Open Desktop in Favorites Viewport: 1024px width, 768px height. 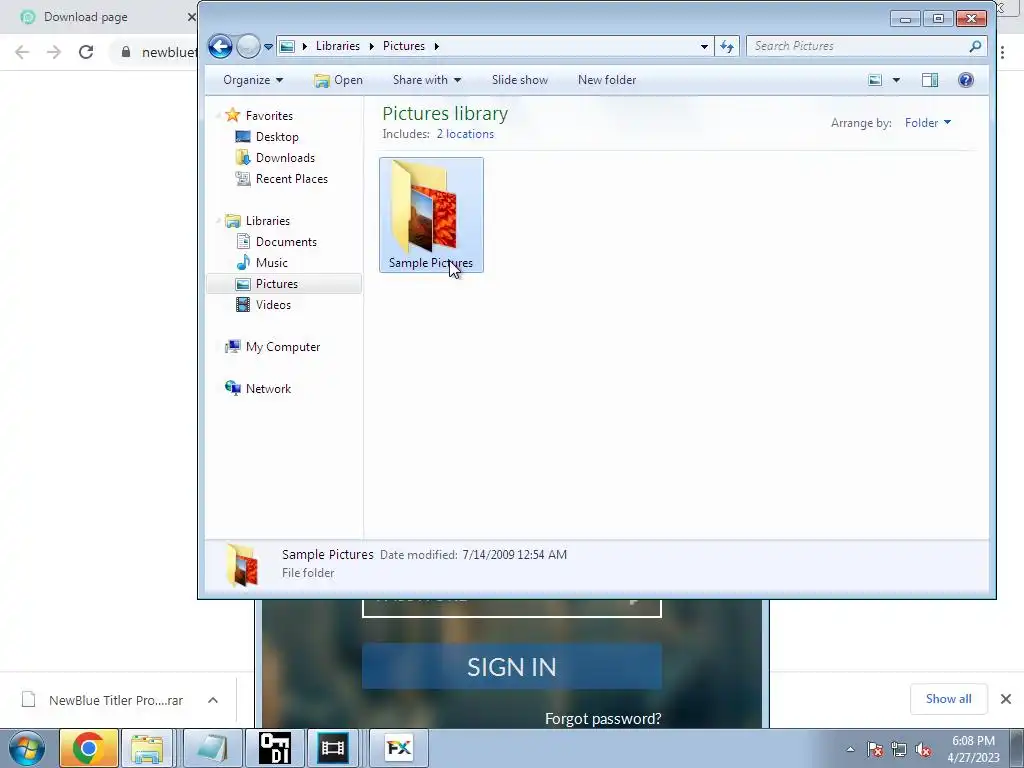(277, 137)
